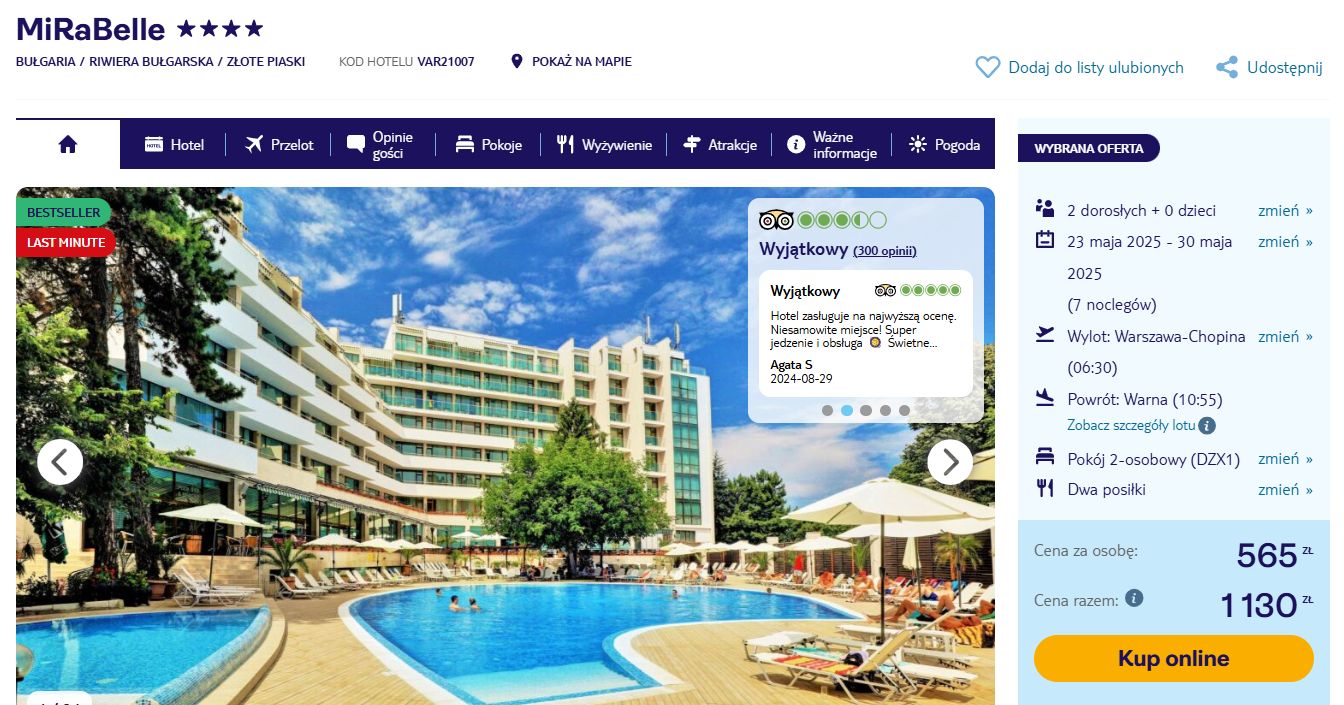The width and height of the screenshot is (1344, 705).
Task: Open the 300 opinii reviews link
Action: pos(884,251)
